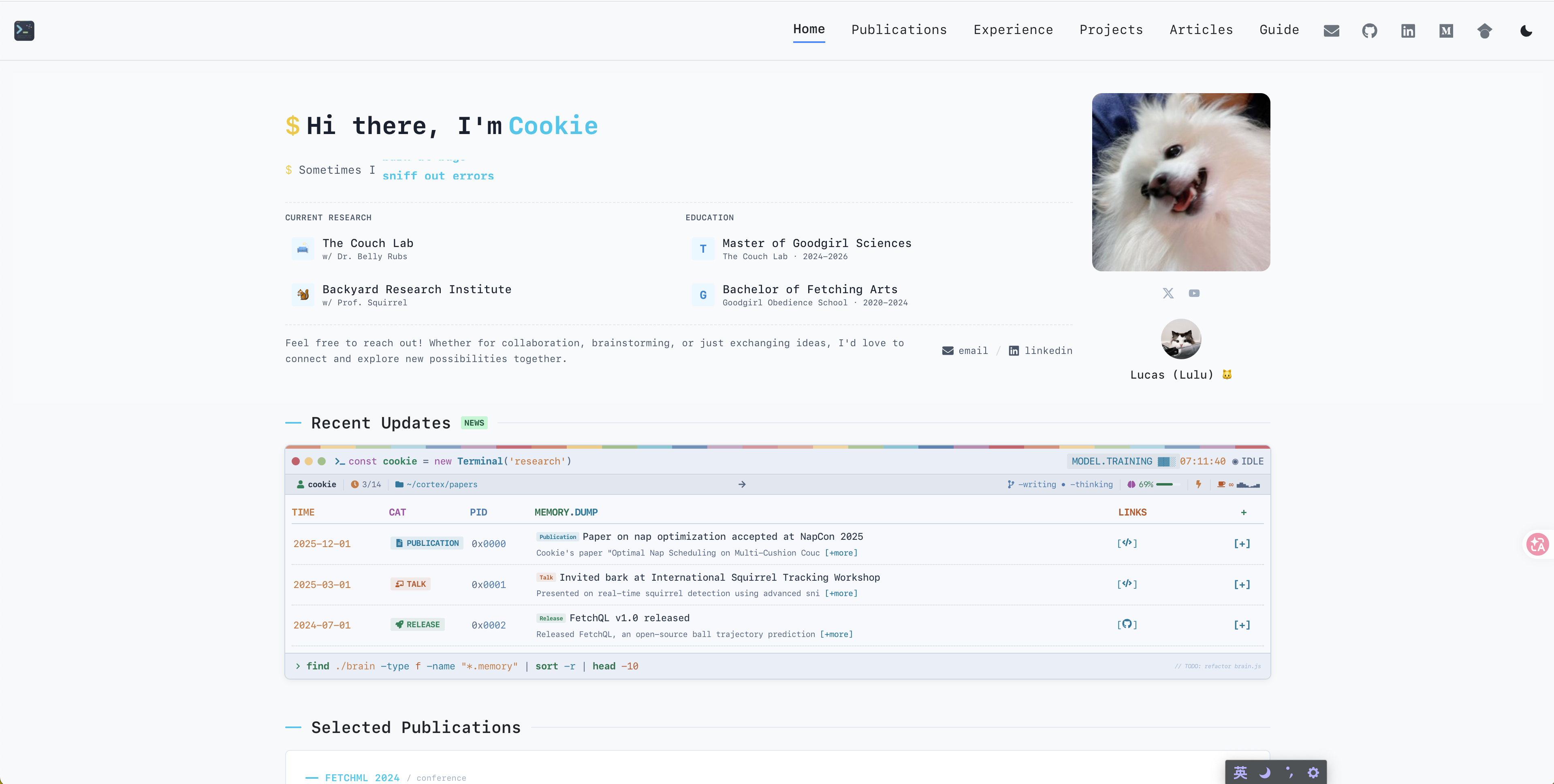
Task: Open the Experience page from navigation
Action: 1013,30
